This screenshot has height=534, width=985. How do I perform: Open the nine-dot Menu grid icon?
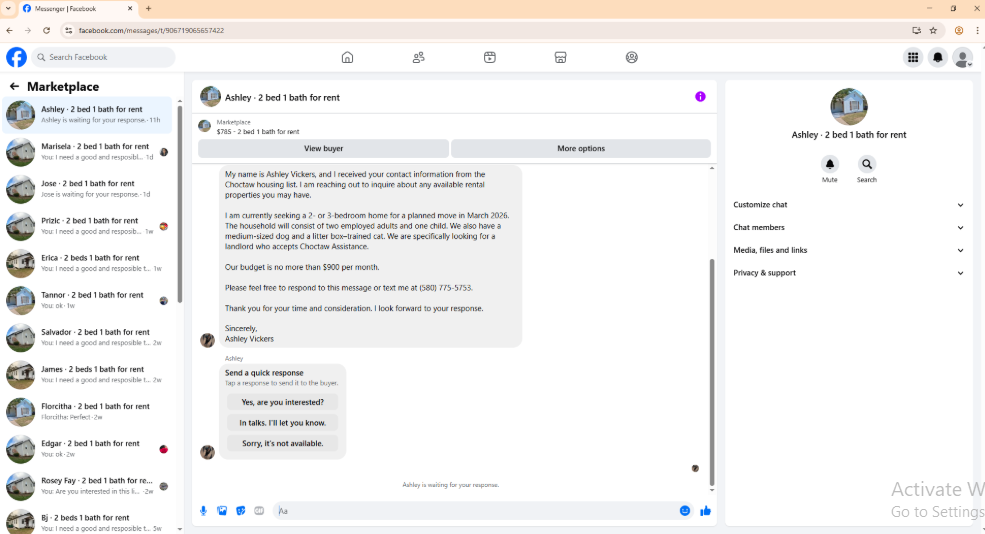coord(913,57)
